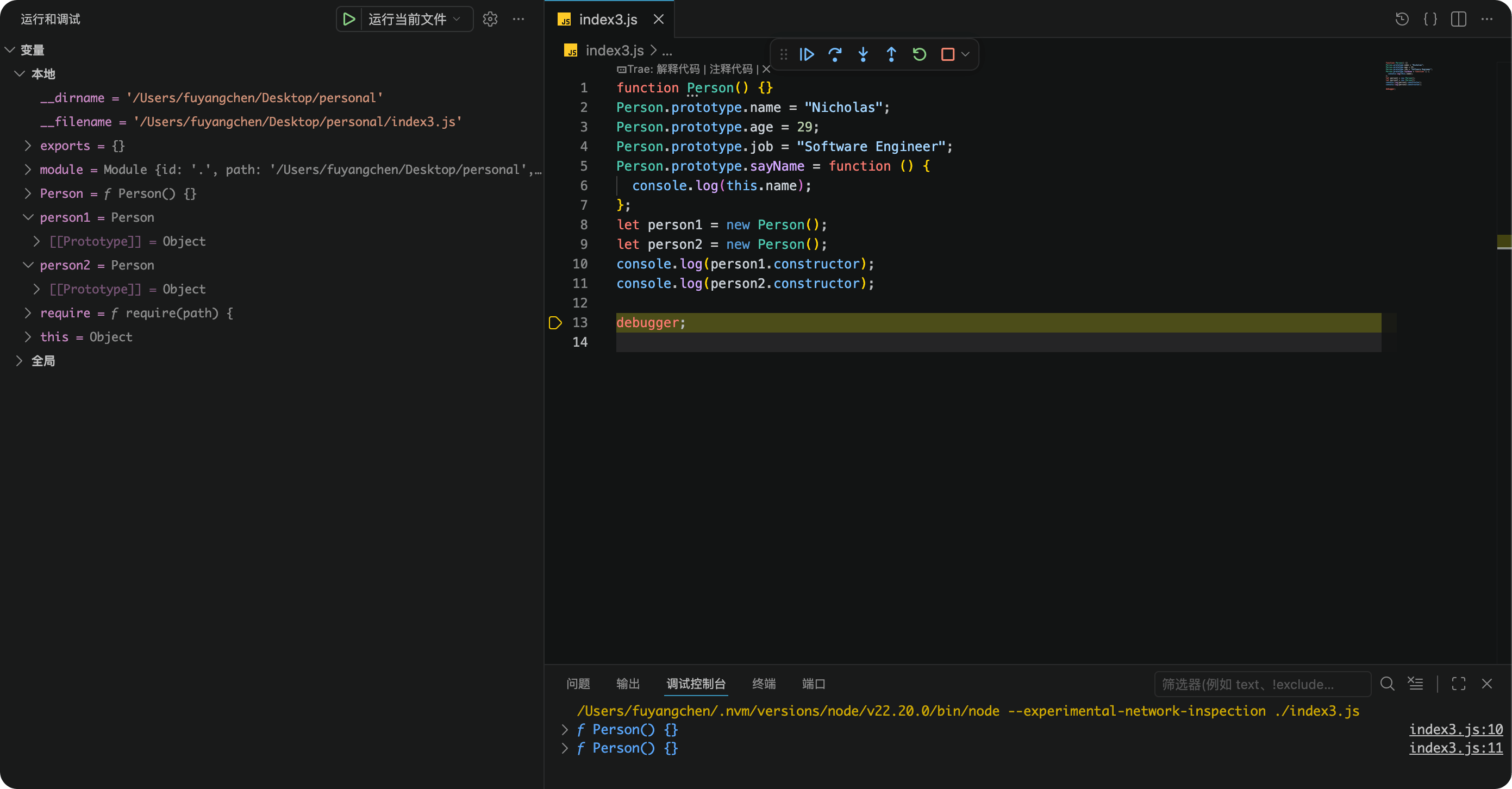Clear the debug console output
The height and width of the screenshot is (789, 1512).
tap(1416, 684)
